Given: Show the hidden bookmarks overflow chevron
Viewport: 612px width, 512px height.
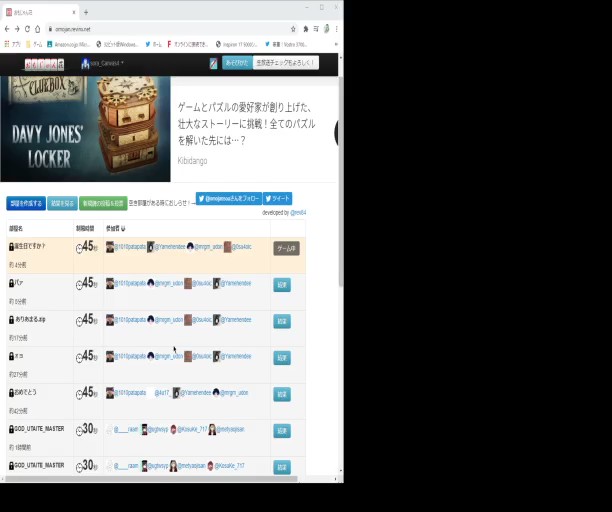Looking at the screenshot, I should 336,44.
